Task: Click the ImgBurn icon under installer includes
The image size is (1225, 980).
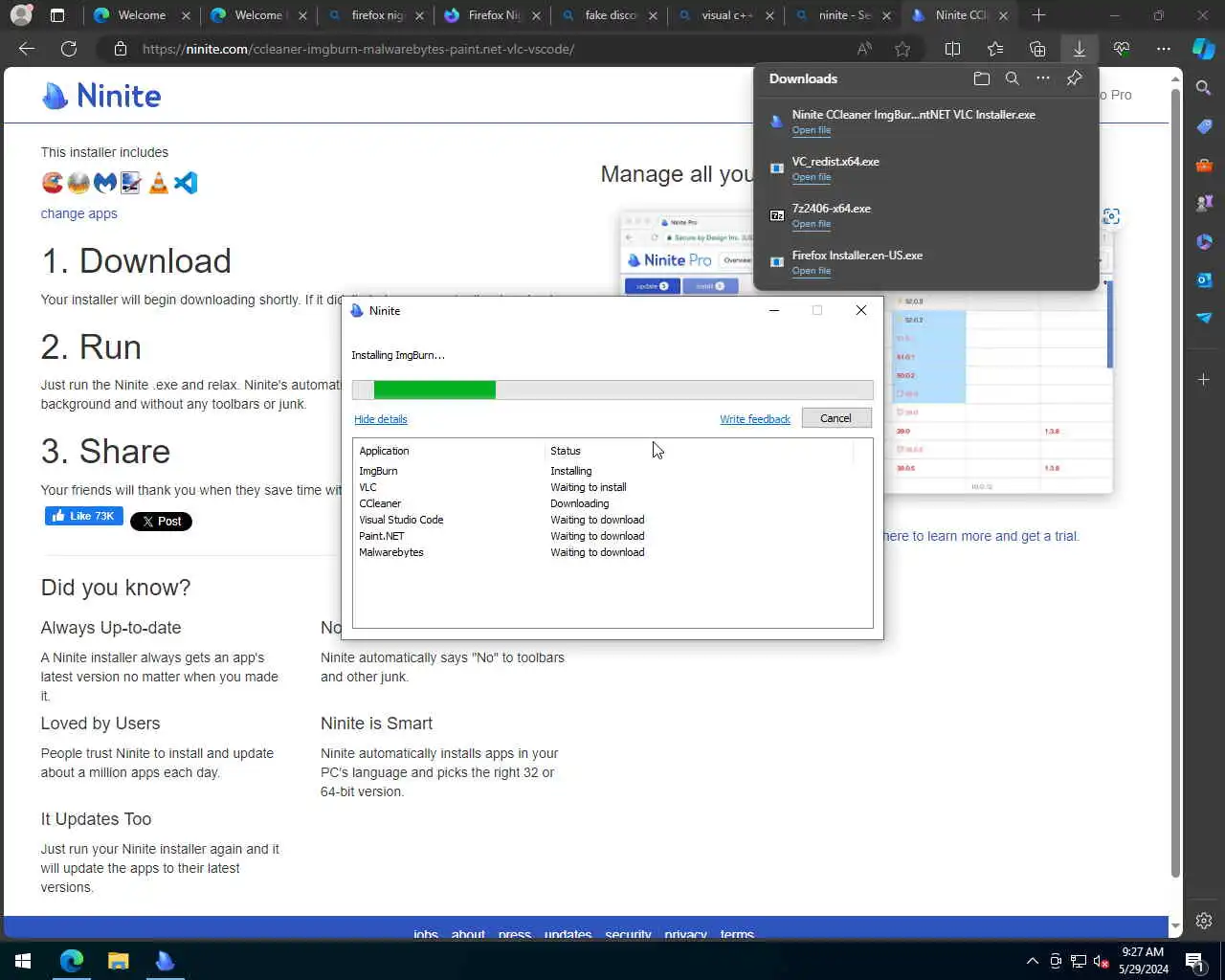Action: click(x=78, y=182)
